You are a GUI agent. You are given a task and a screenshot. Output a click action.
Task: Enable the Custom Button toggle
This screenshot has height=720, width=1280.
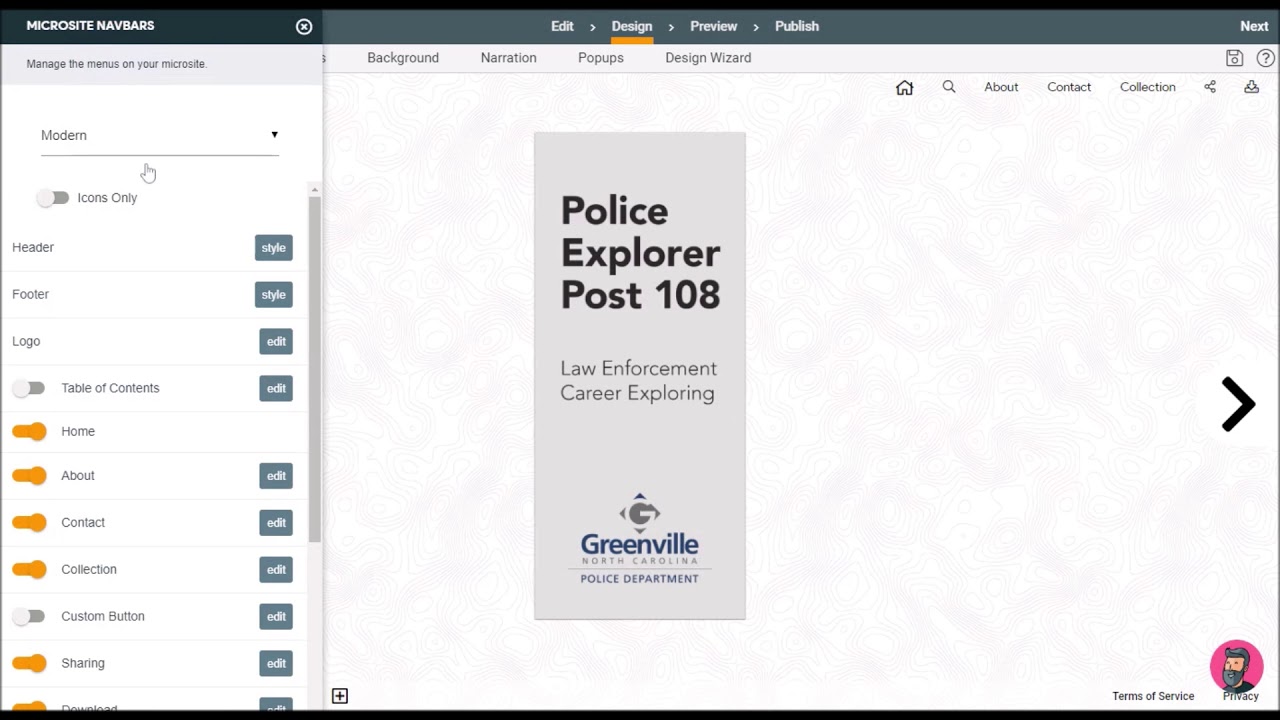[29, 616]
